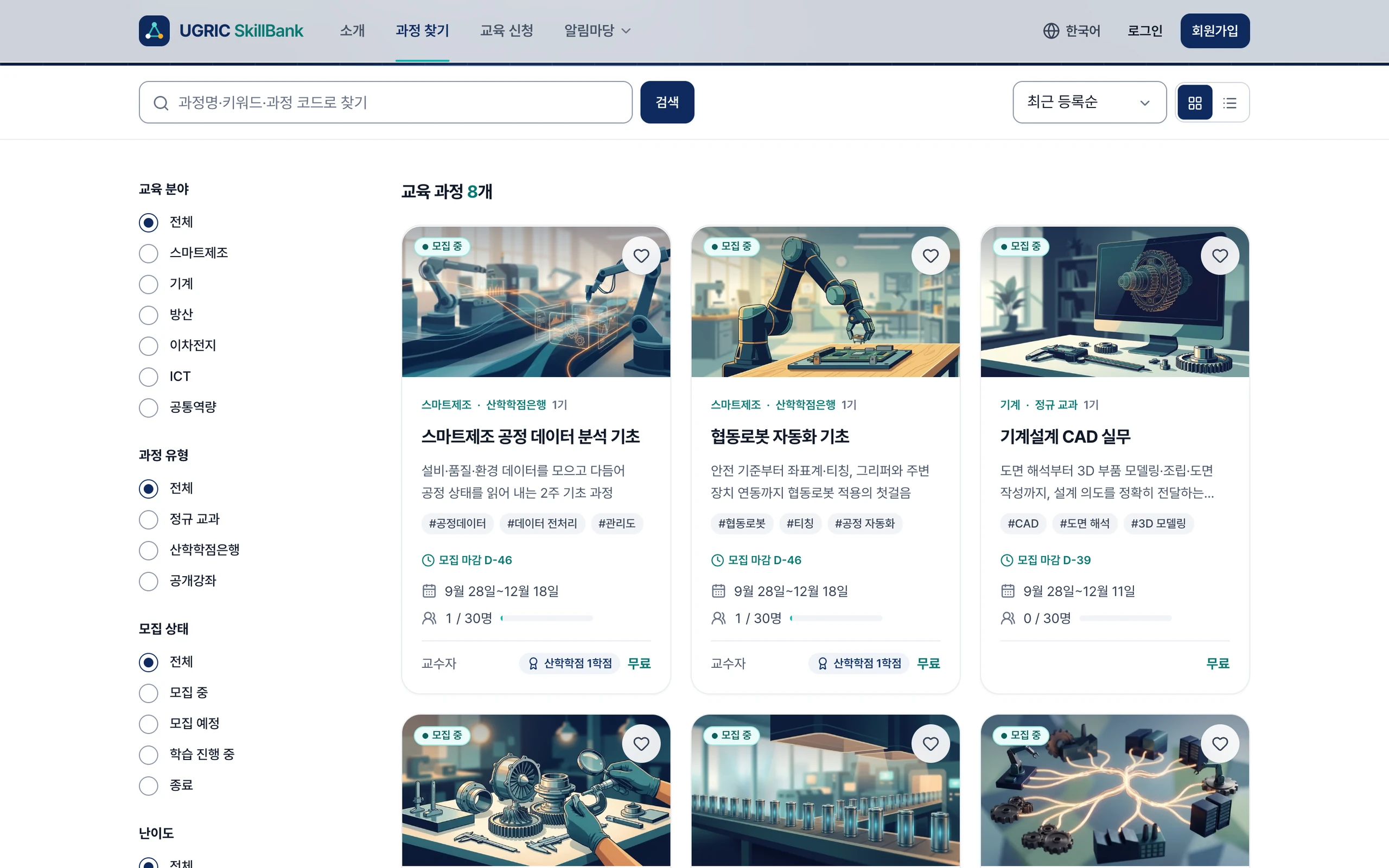The height and width of the screenshot is (868, 1389).
Task: Select ICT education field radio
Action: pos(149,377)
